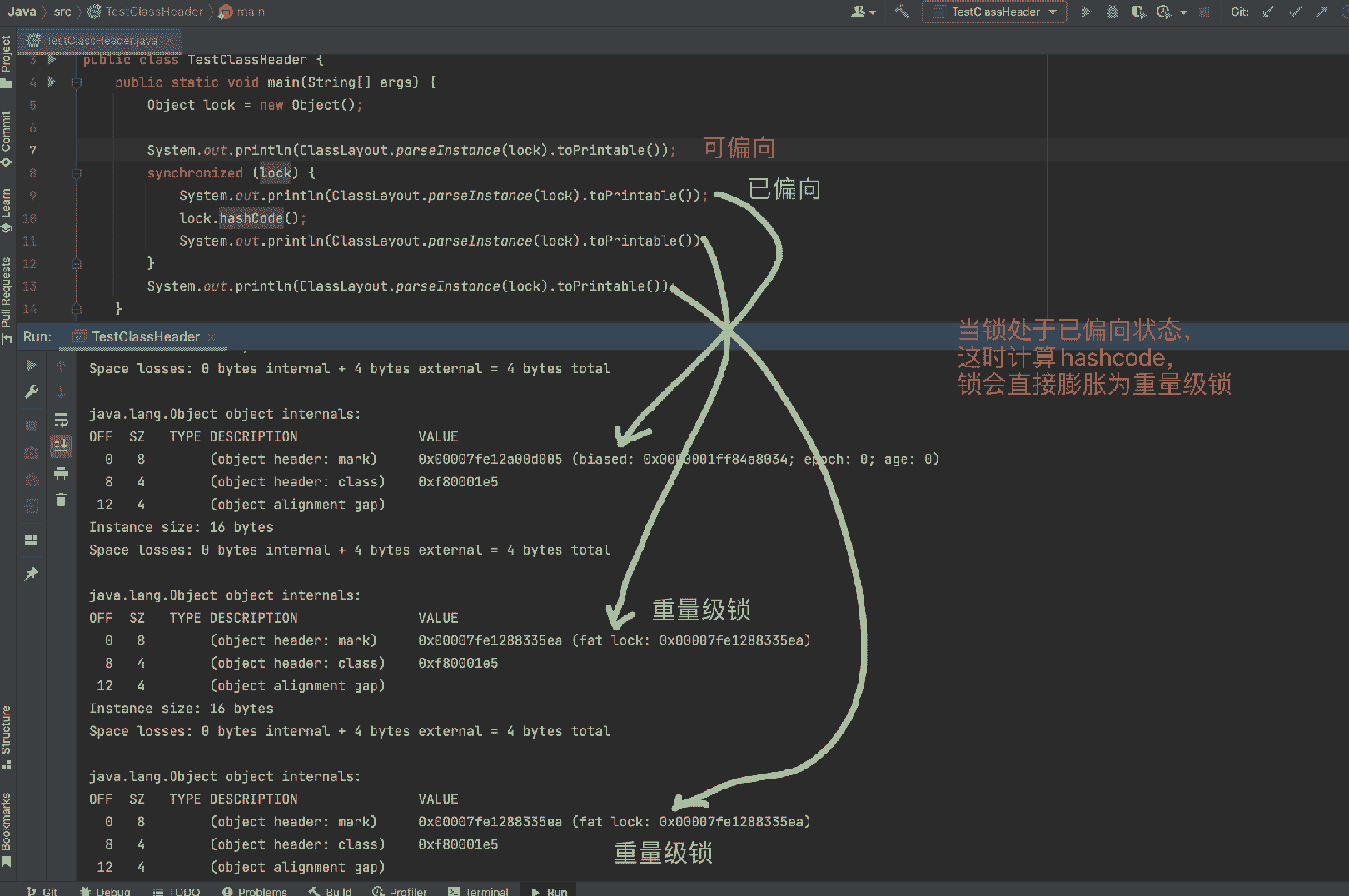Rerun TestClassHeader in Run panel

32,366
